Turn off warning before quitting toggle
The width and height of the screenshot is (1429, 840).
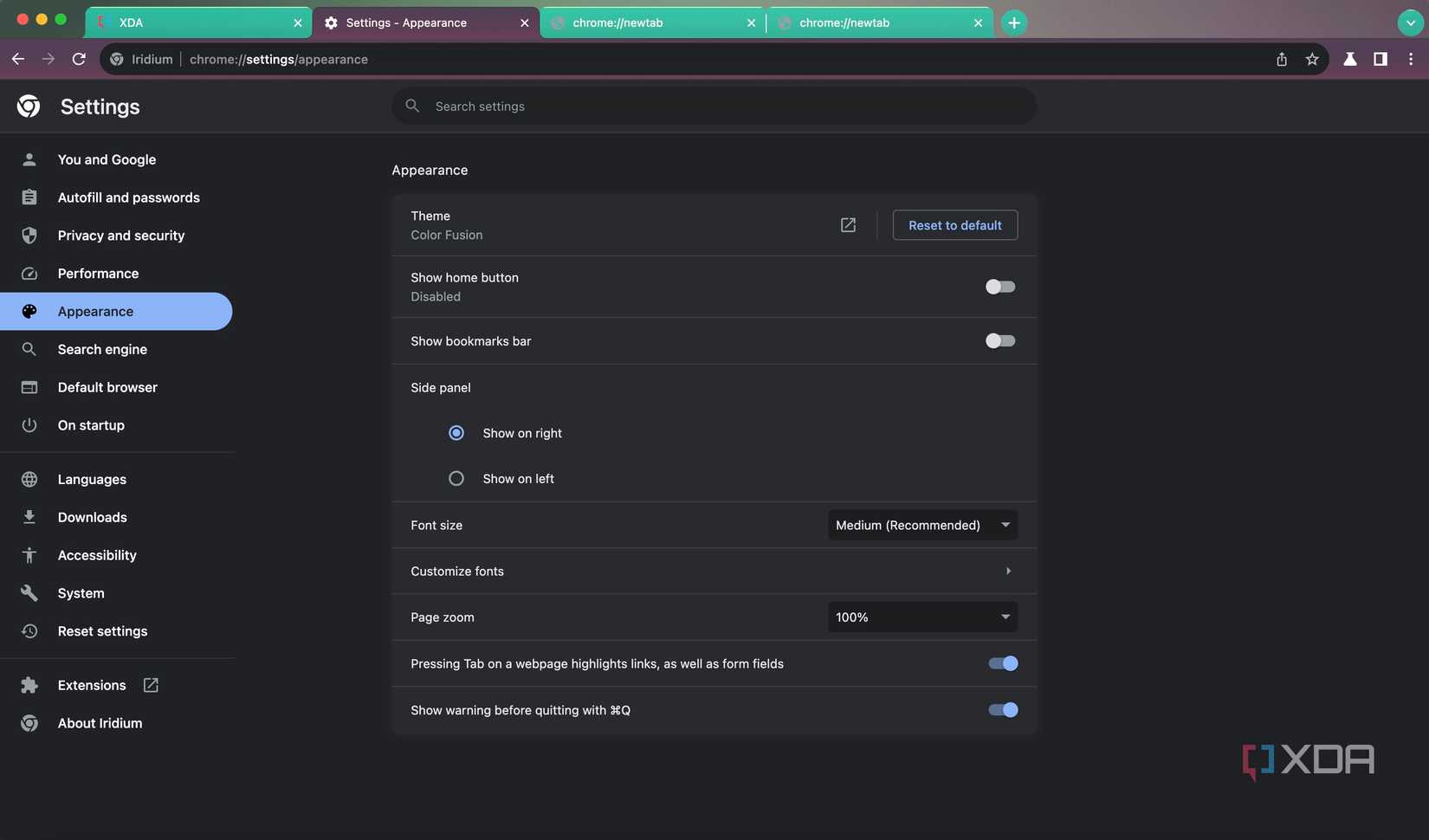pyautogui.click(x=1003, y=710)
